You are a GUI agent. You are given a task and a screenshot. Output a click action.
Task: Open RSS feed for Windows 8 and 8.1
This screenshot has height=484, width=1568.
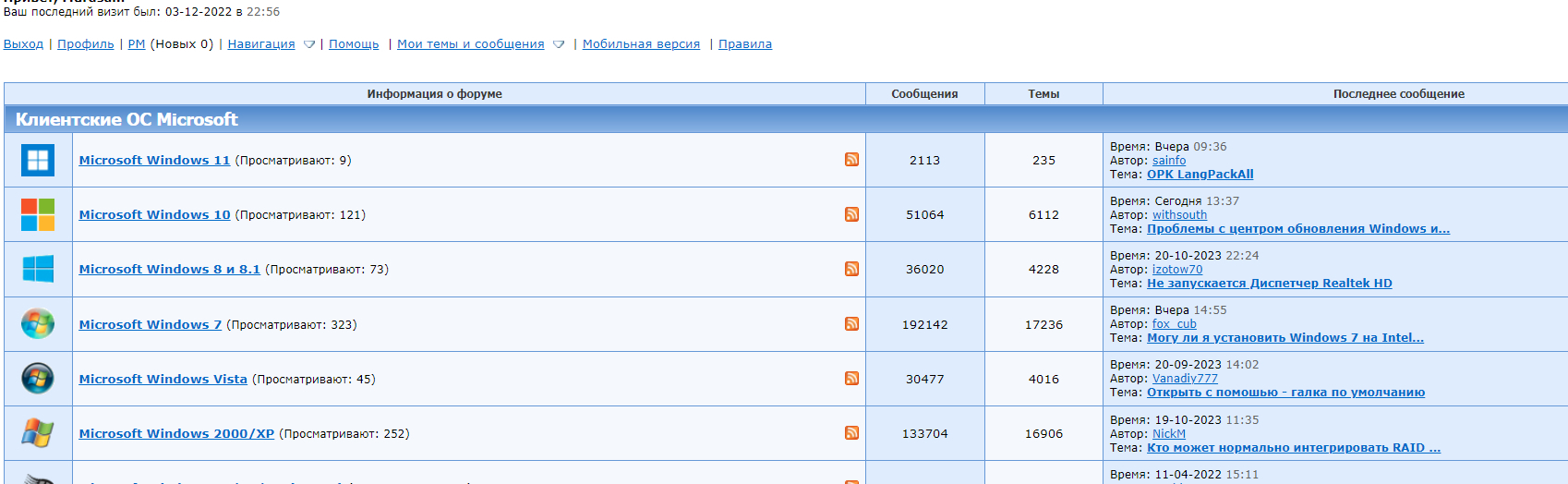[x=851, y=269]
